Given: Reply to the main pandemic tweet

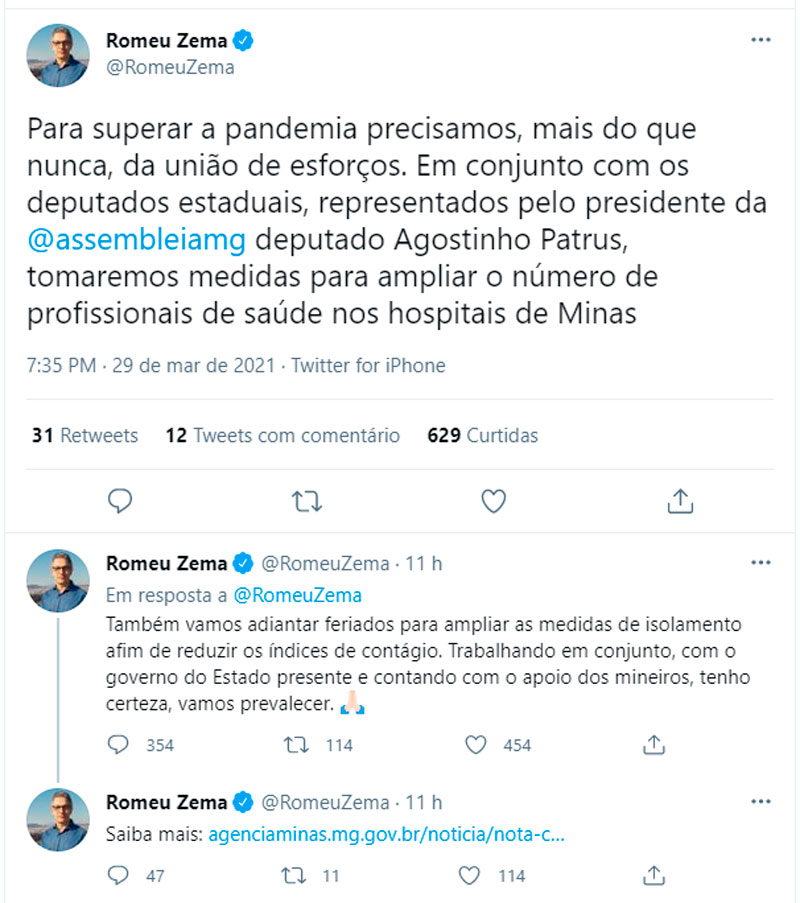Looking at the screenshot, I should pyautogui.click(x=120, y=500).
